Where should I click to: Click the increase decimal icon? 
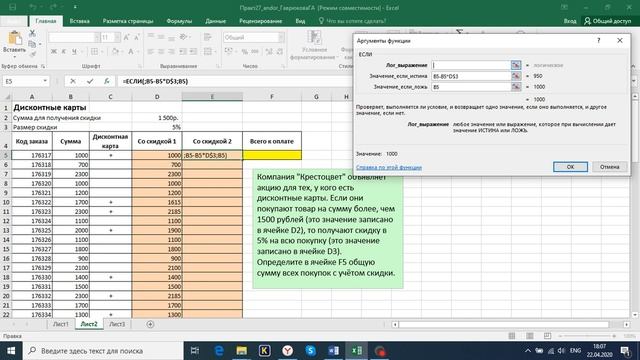[x=269, y=51]
